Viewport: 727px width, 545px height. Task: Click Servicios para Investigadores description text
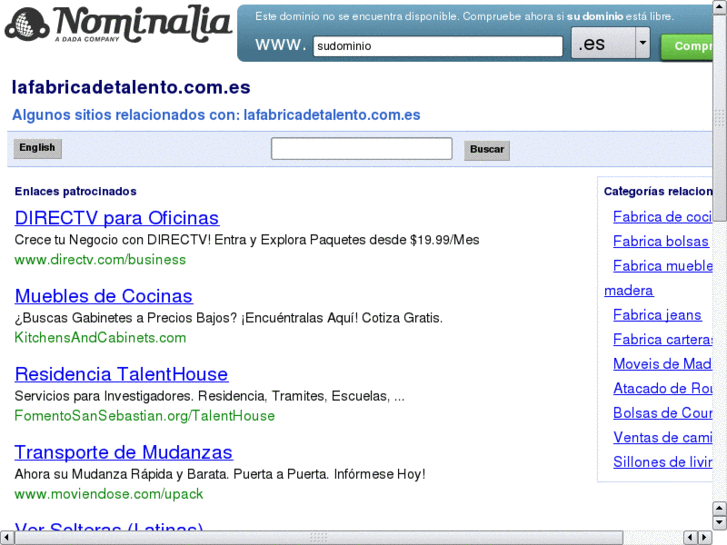coord(210,396)
